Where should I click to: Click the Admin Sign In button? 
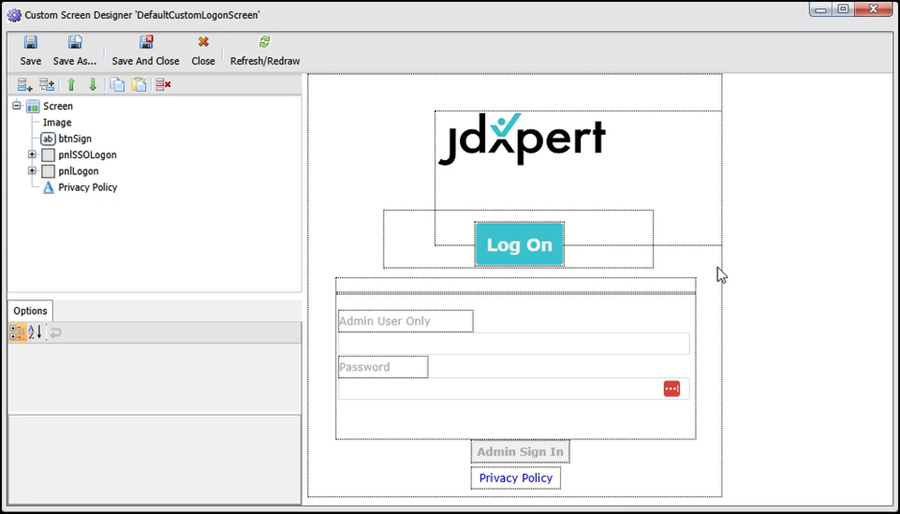point(520,452)
